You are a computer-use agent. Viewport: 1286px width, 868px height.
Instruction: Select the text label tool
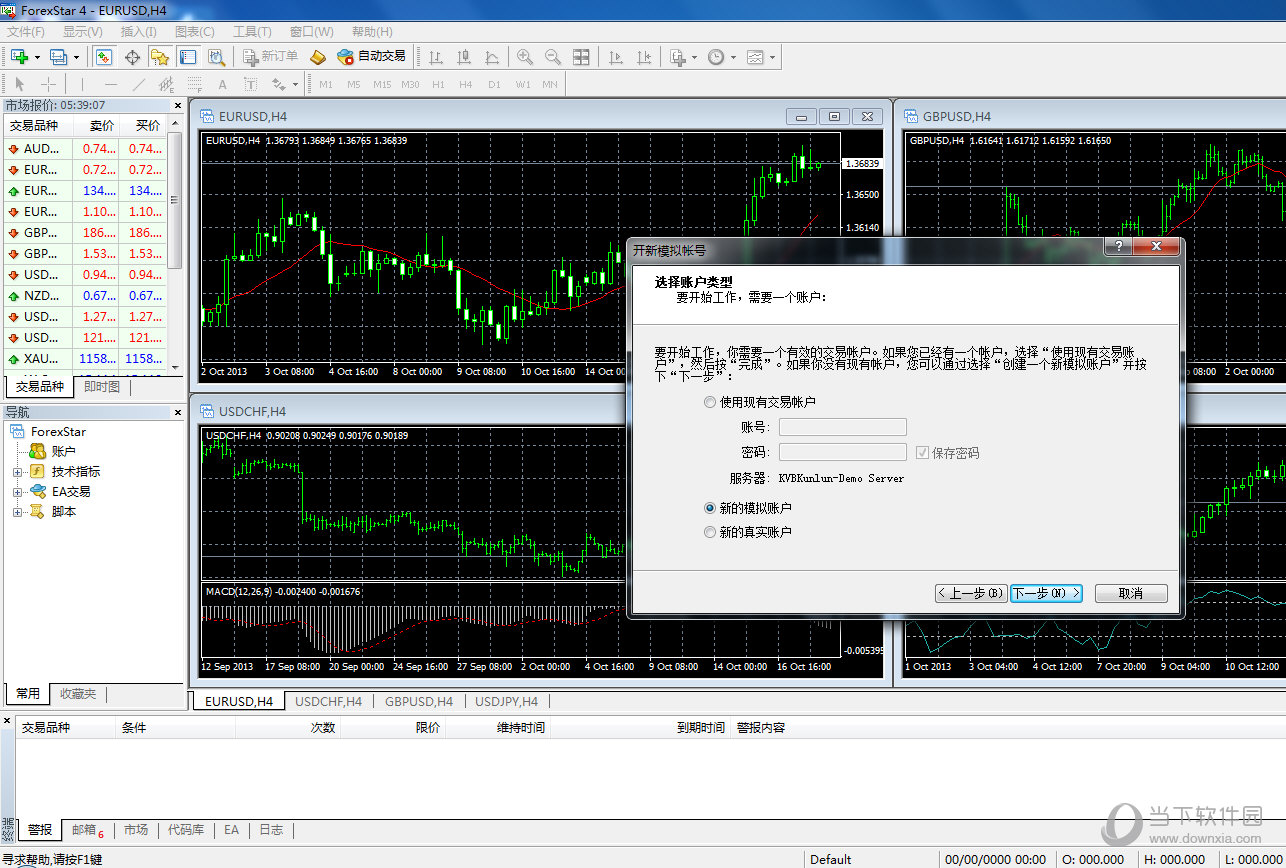click(x=251, y=84)
